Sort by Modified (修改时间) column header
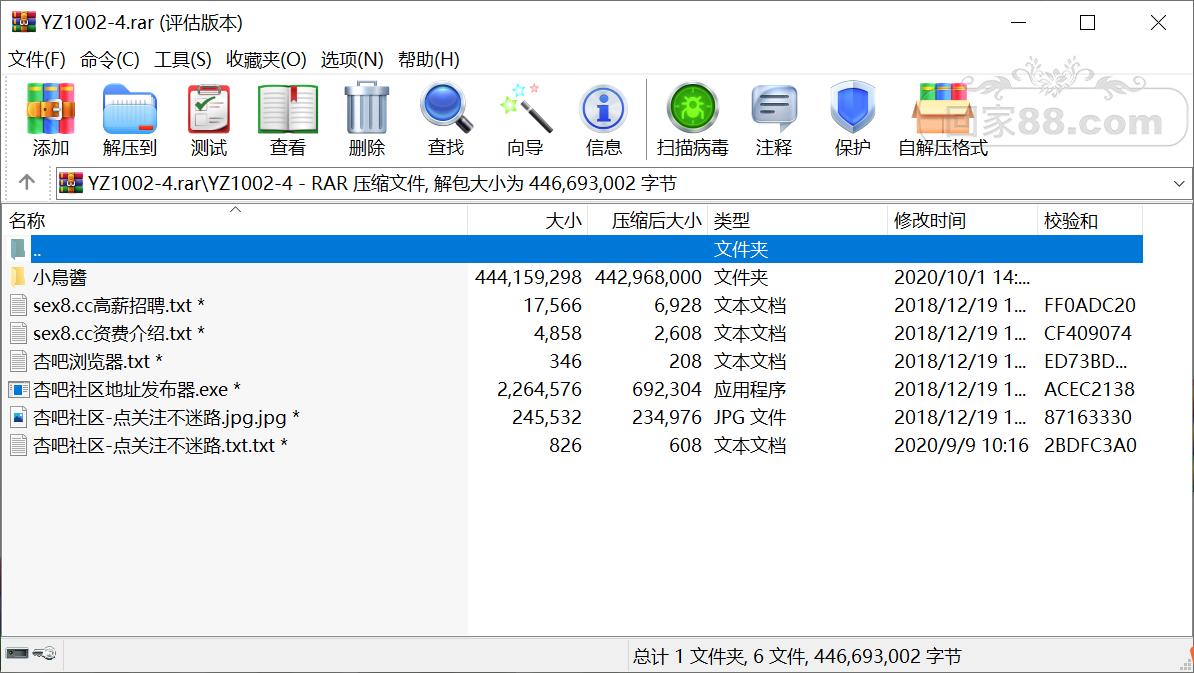 coord(963,220)
